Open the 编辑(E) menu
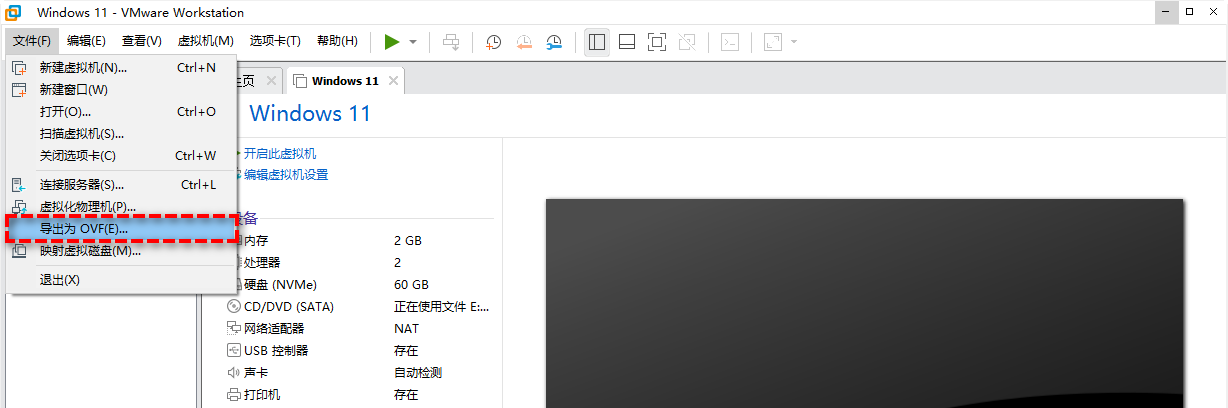This screenshot has height=408, width=1228. (86, 41)
